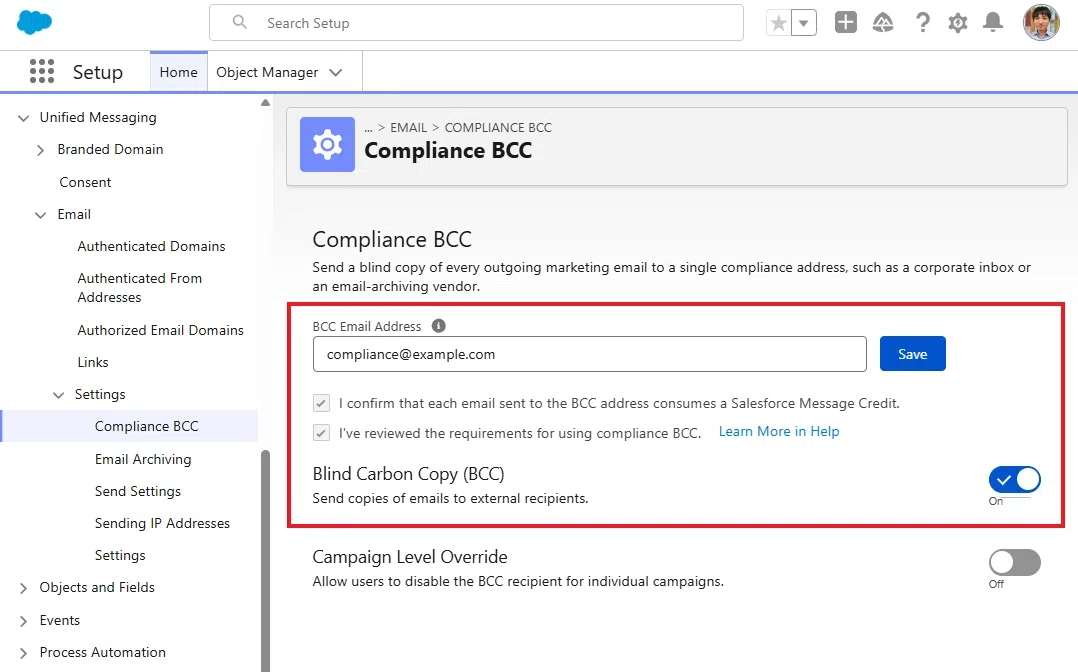Open the Consent item in sidebar
The height and width of the screenshot is (672, 1078).
[x=85, y=182]
